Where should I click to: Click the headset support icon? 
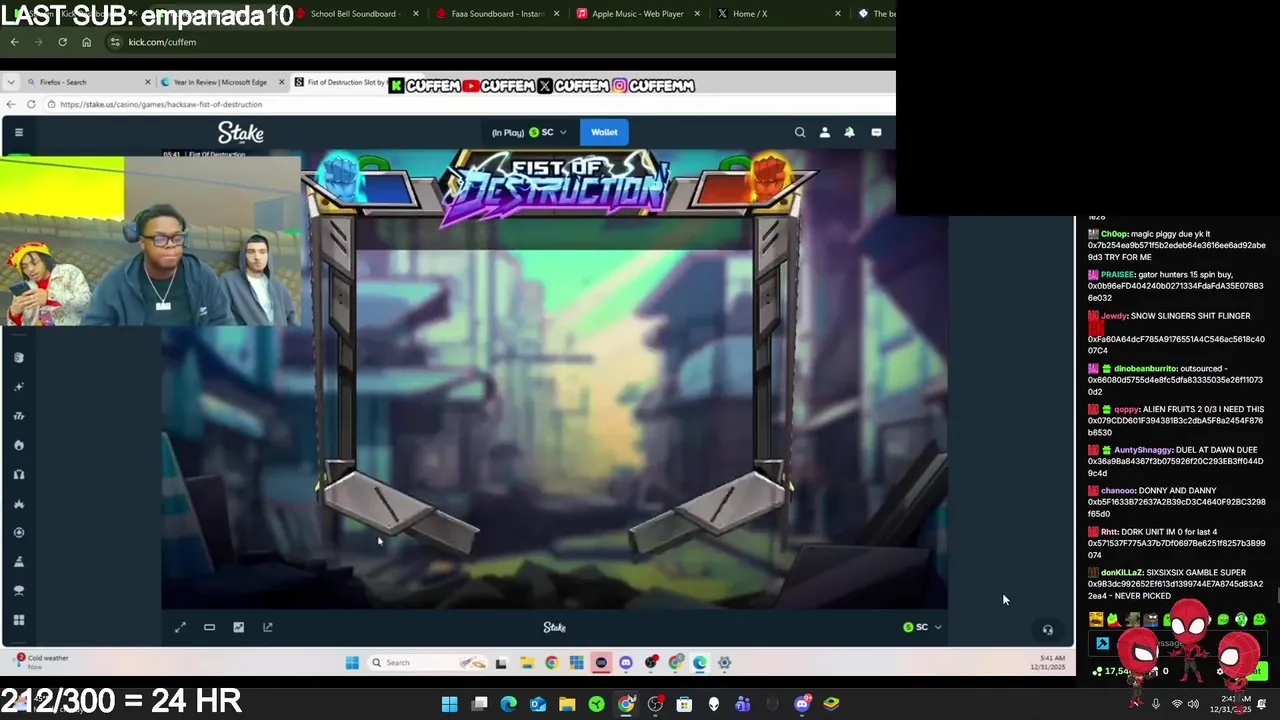[1047, 630]
